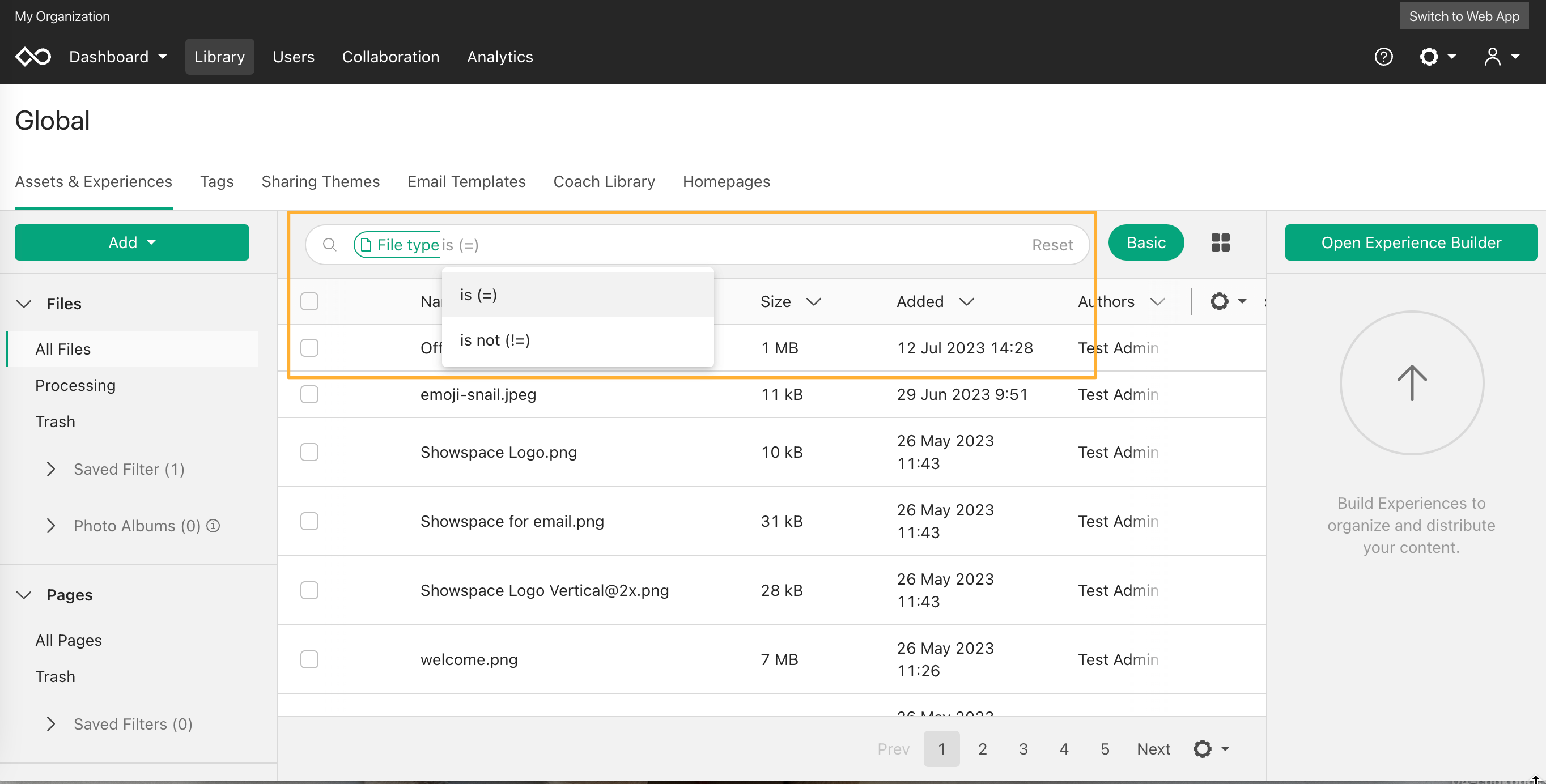Screen dimensions: 1546x784
Task: Go to page 5
Action: 1105,749
